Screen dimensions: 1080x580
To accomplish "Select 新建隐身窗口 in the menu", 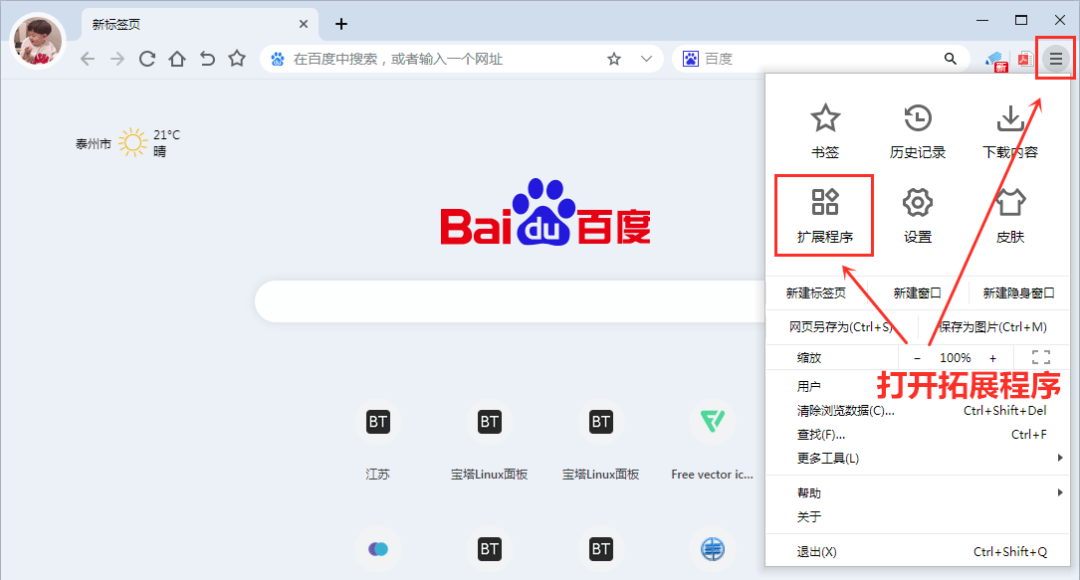I will [x=1018, y=293].
